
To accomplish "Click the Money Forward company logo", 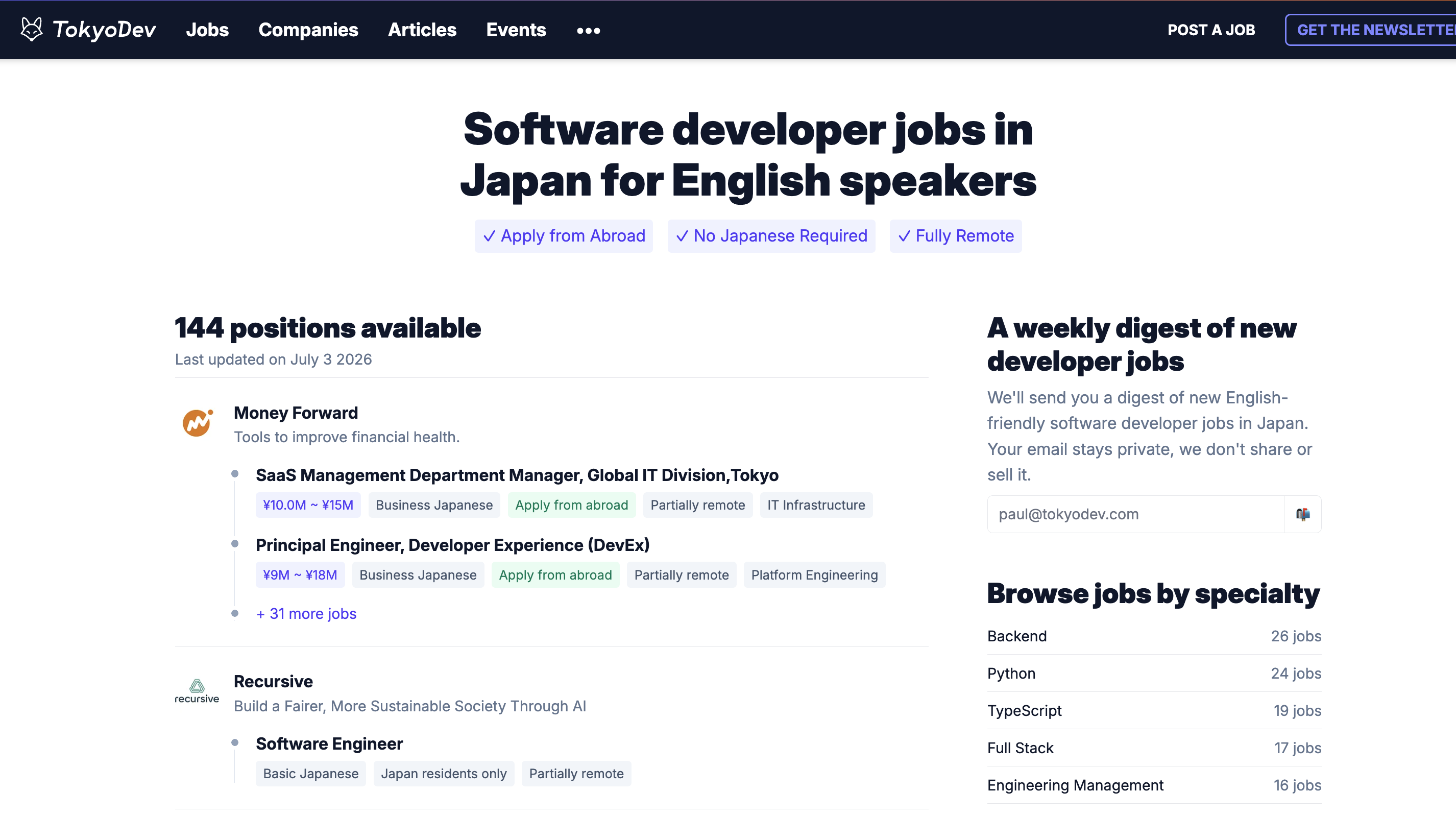I will (x=197, y=423).
